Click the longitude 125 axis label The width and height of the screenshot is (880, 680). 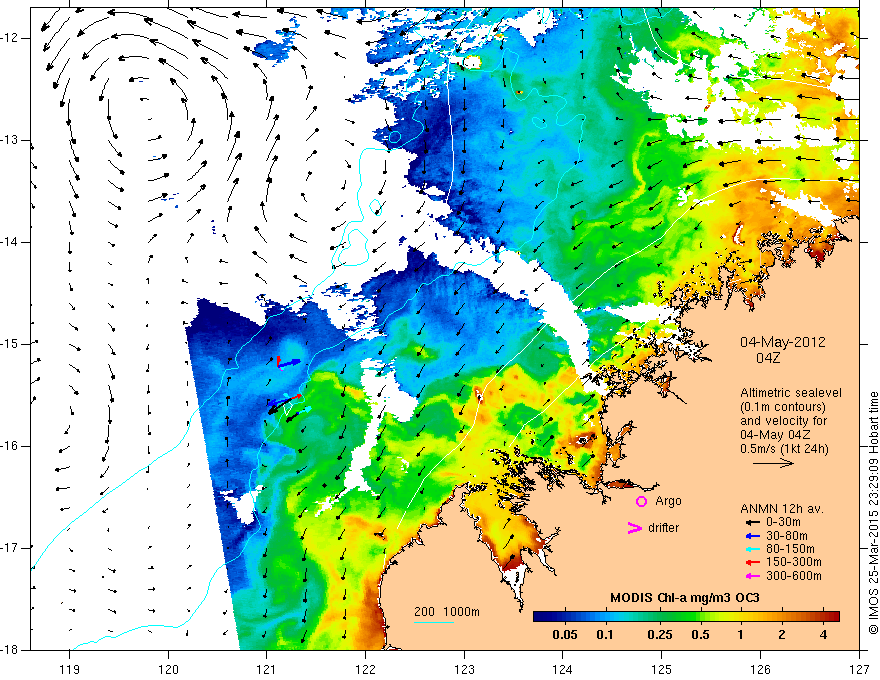click(662, 669)
